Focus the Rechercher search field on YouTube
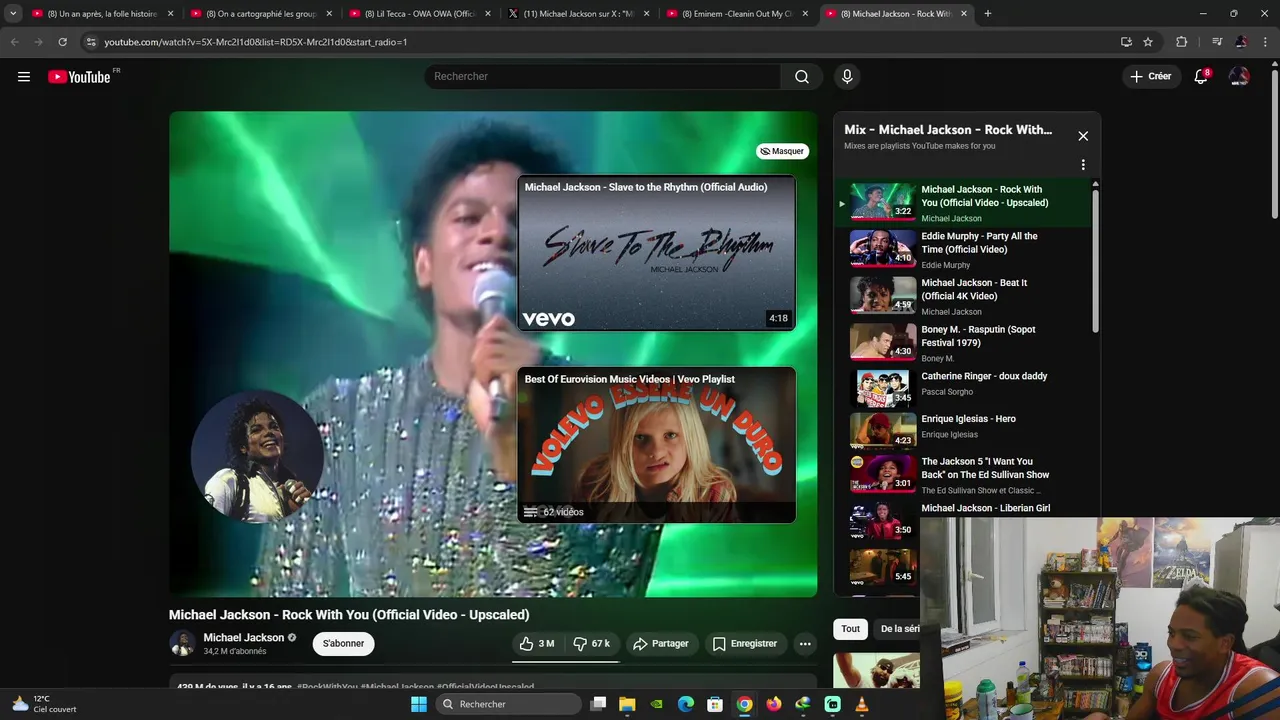 pos(604,77)
